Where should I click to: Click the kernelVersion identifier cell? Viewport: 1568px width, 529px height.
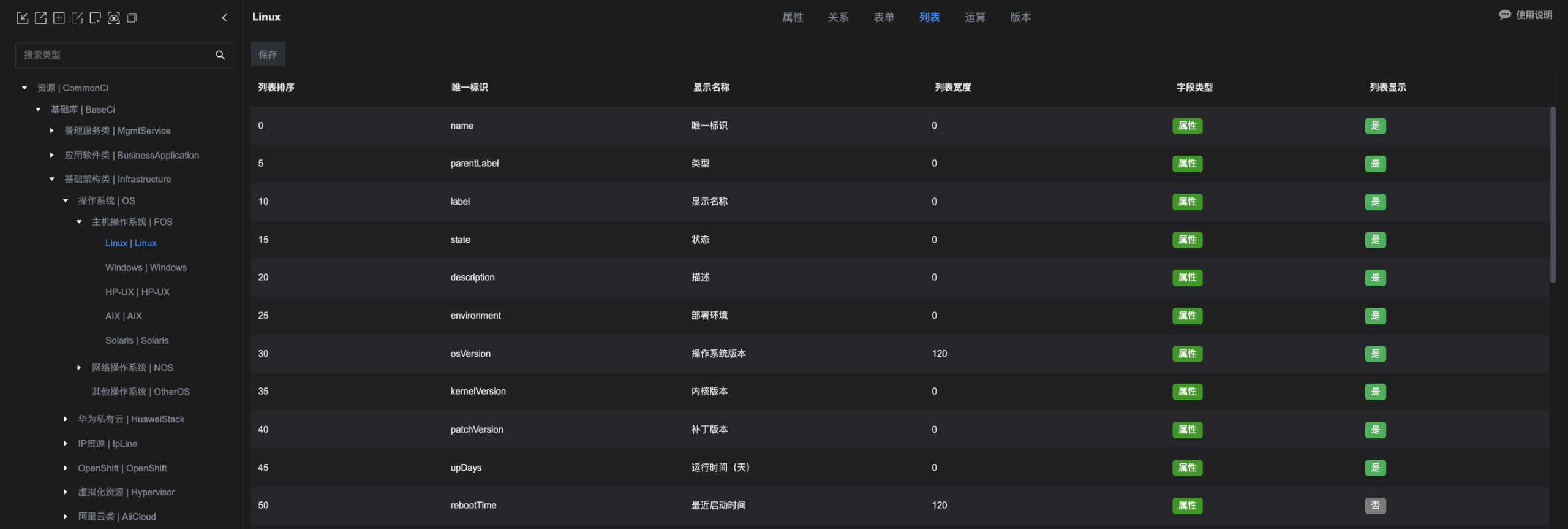click(478, 392)
